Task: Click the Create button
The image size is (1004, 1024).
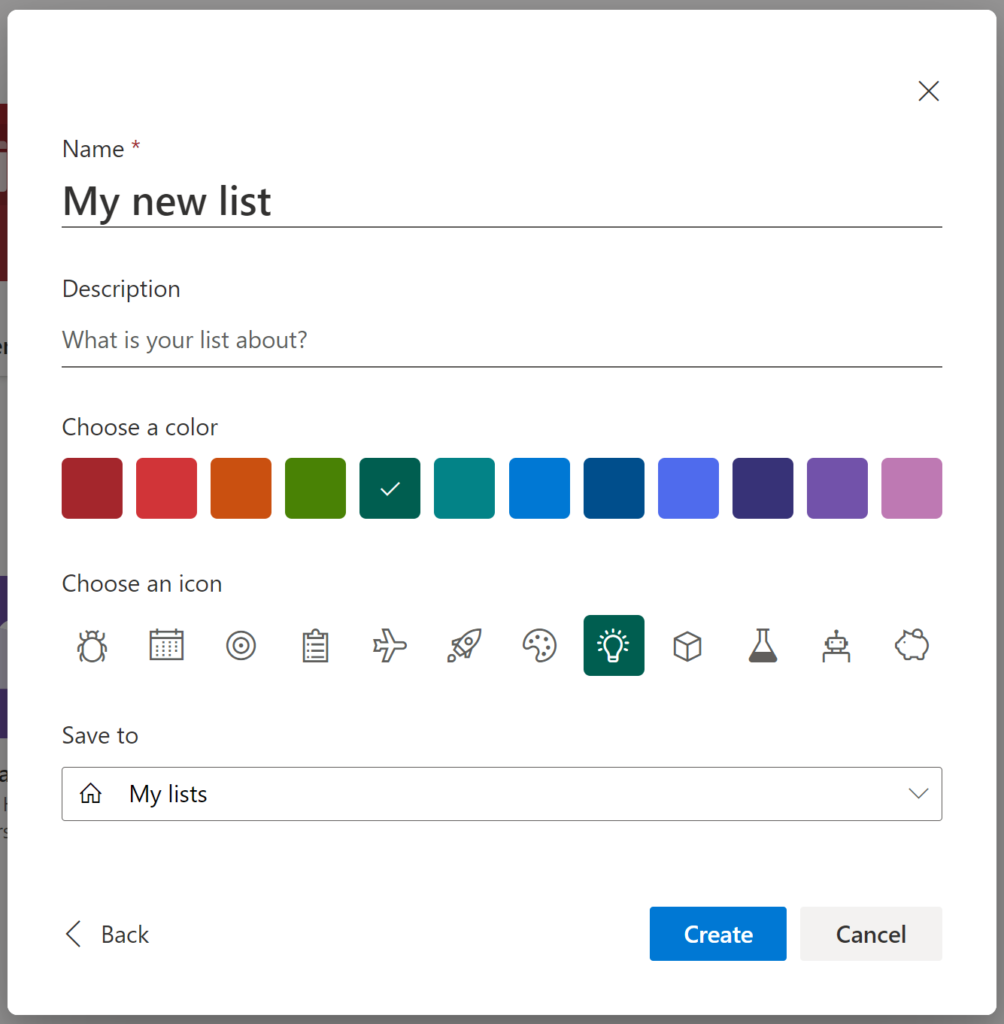Action: [x=717, y=933]
